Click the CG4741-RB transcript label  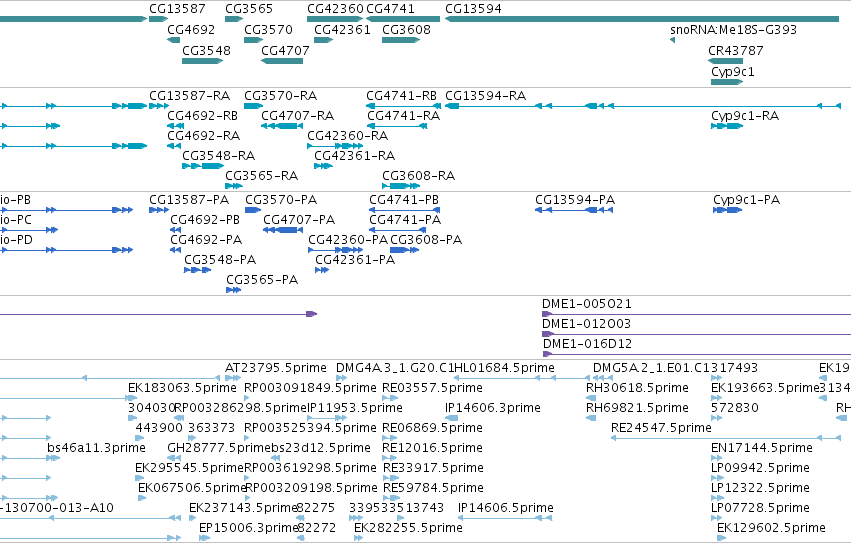coord(402,96)
